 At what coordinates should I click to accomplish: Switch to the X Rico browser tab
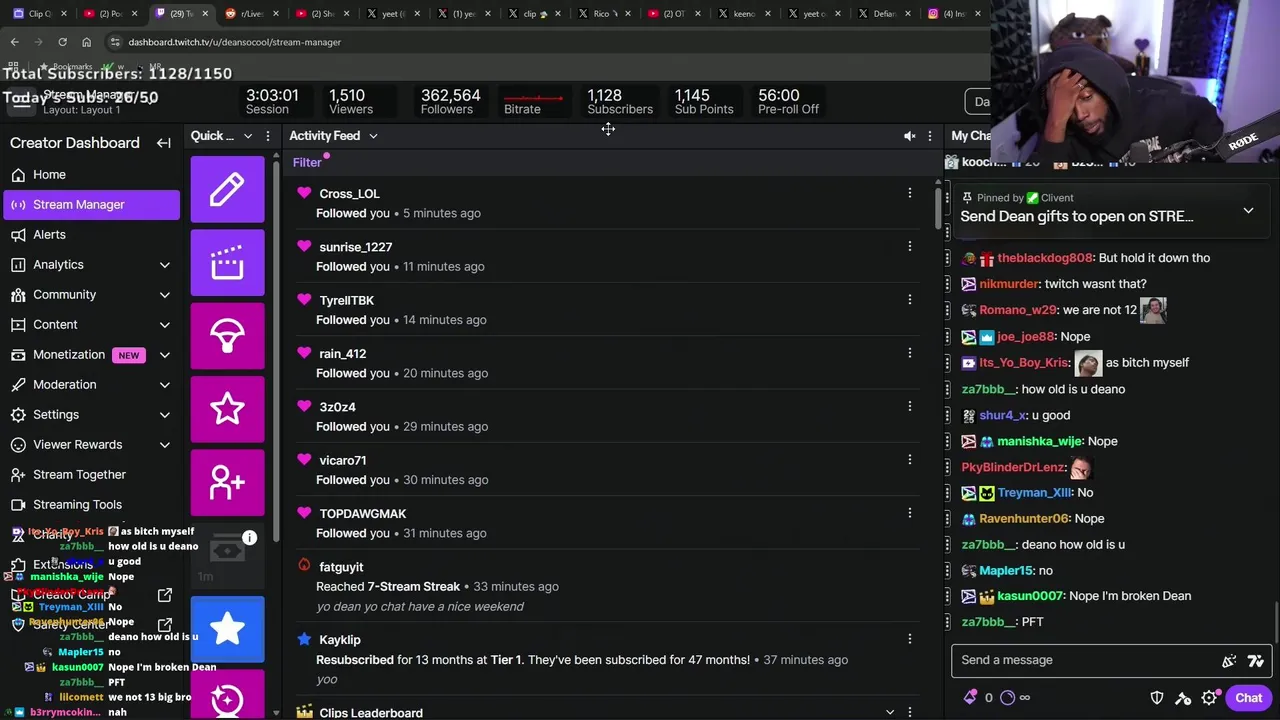point(605,13)
